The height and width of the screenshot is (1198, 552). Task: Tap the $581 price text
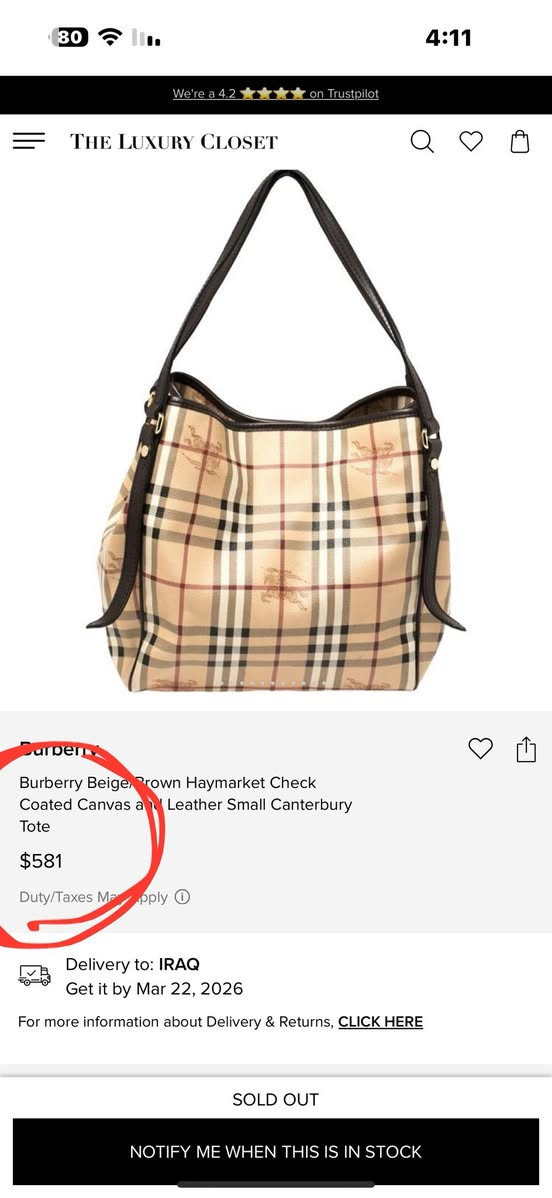point(41,861)
